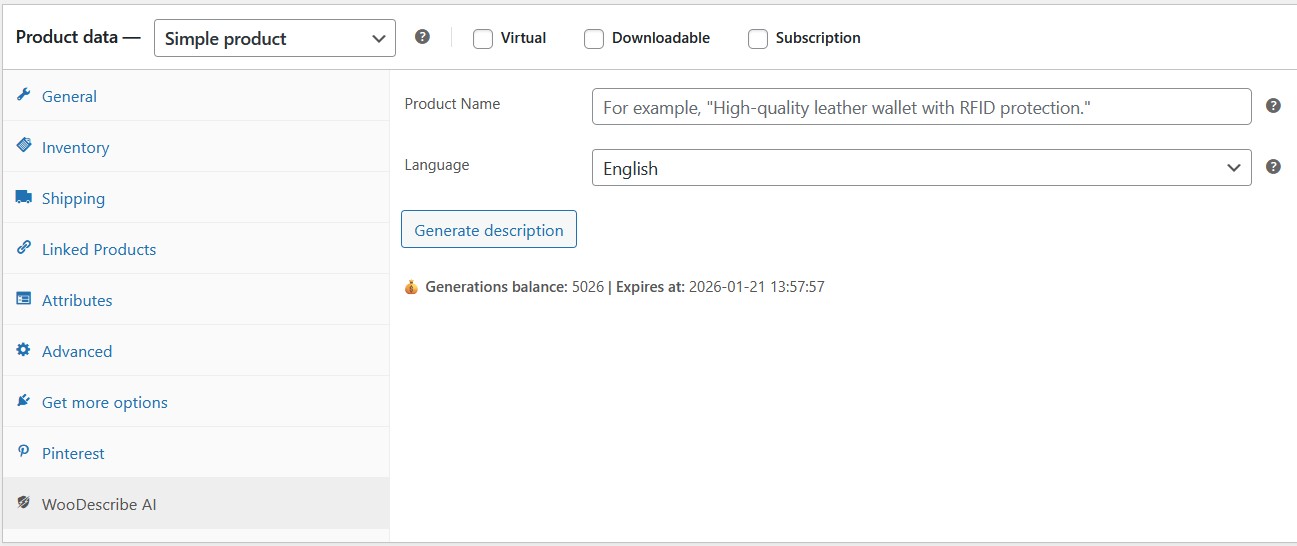
Task: Select the WooDescribe AI tab
Action: [x=196, y=504]
